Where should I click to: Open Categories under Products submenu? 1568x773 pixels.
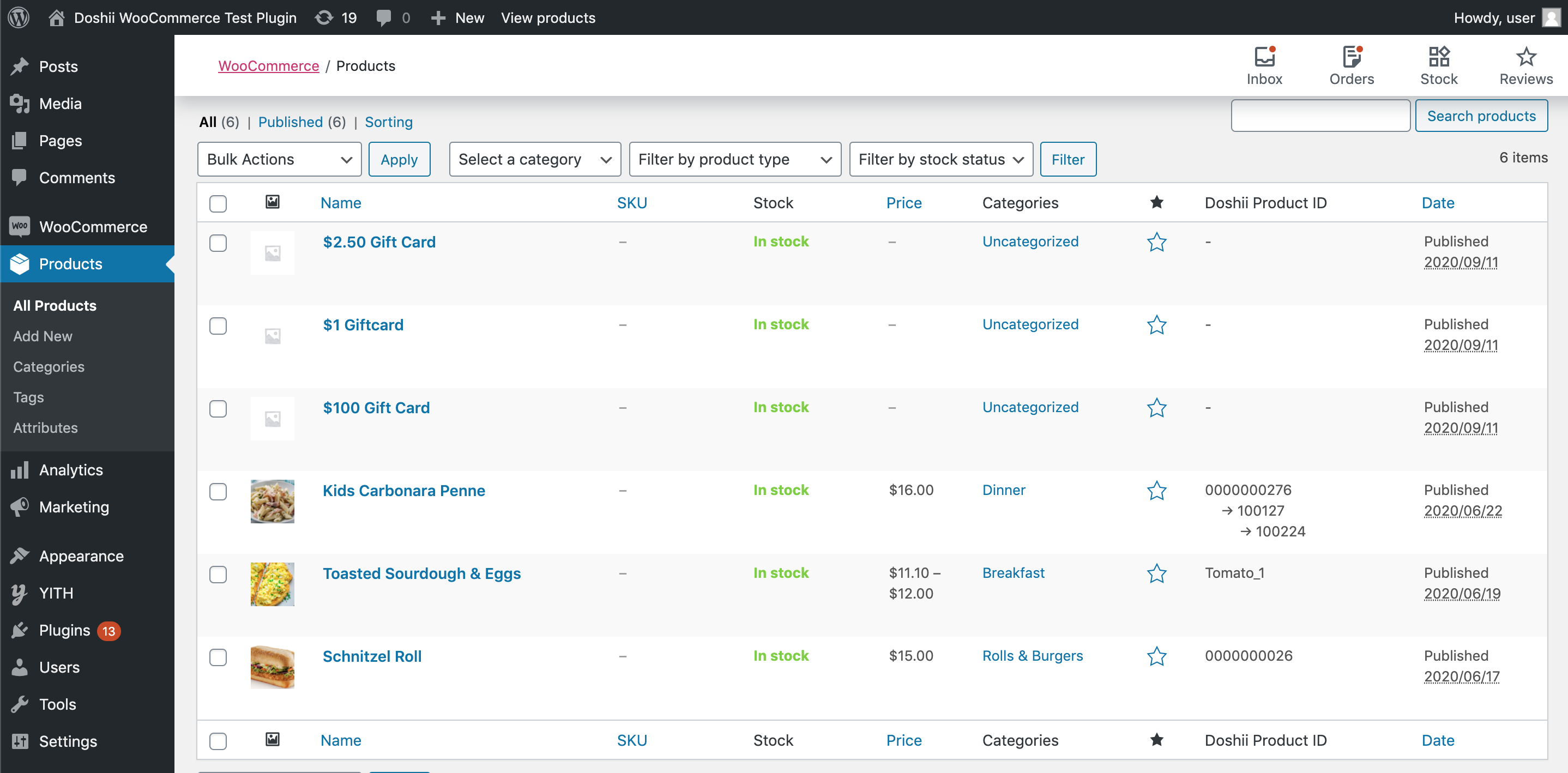coord(49,366)
